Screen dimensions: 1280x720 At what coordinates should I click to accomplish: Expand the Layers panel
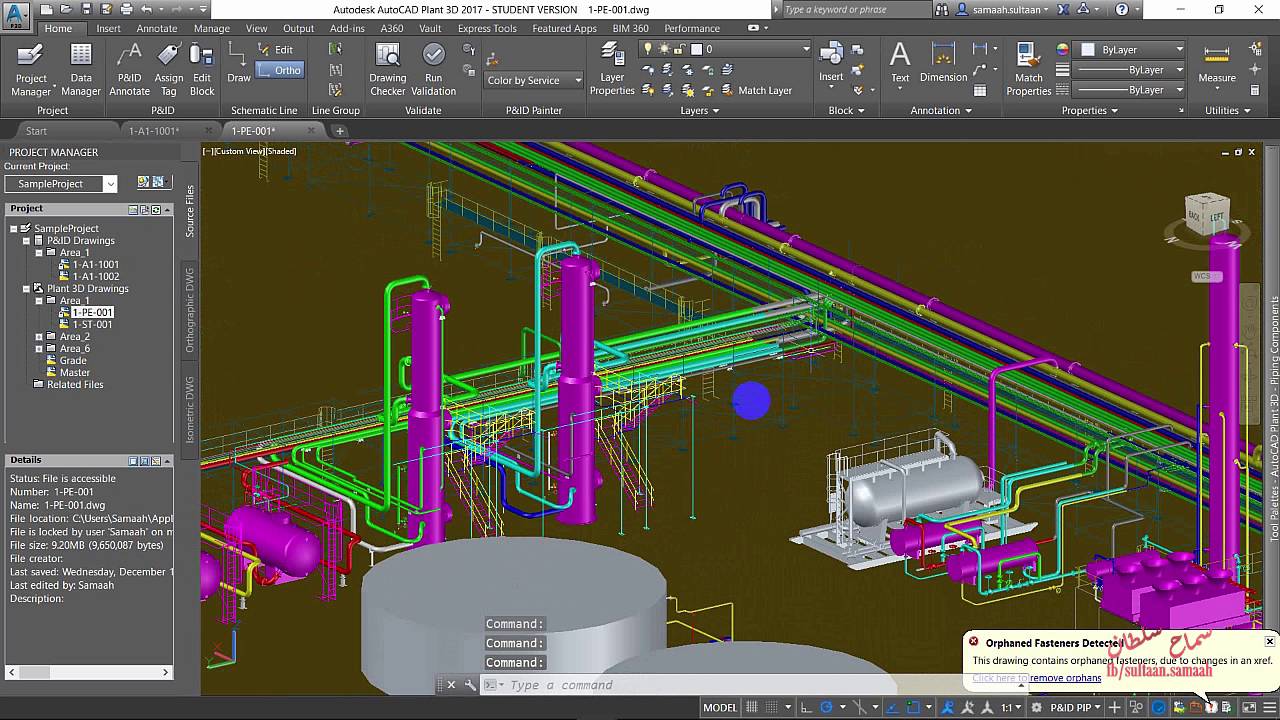(x=700, y=110)
